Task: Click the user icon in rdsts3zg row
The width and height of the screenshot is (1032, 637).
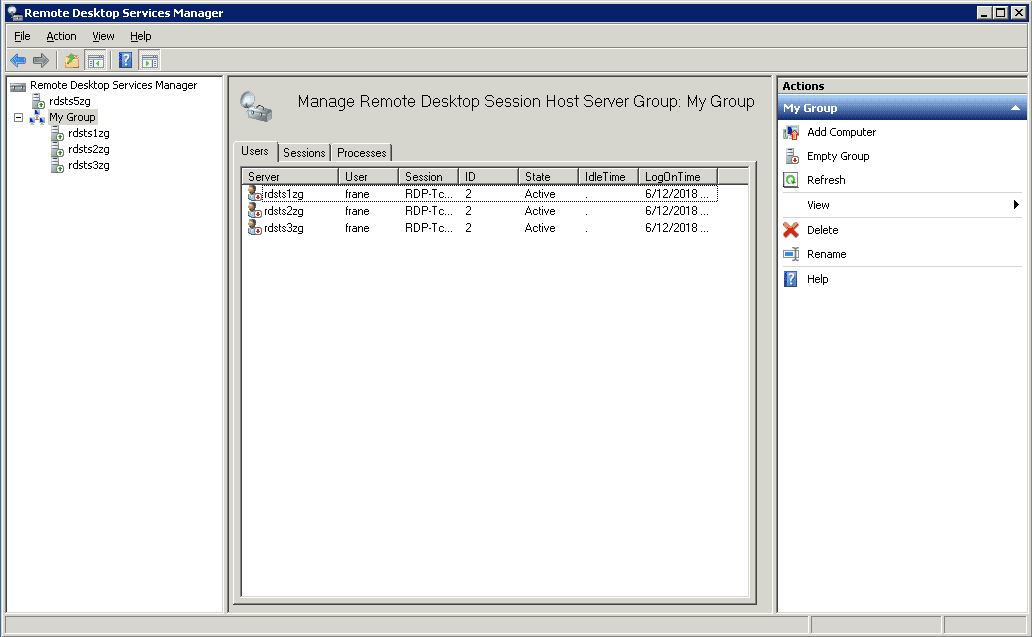Action: coord(255,228)
